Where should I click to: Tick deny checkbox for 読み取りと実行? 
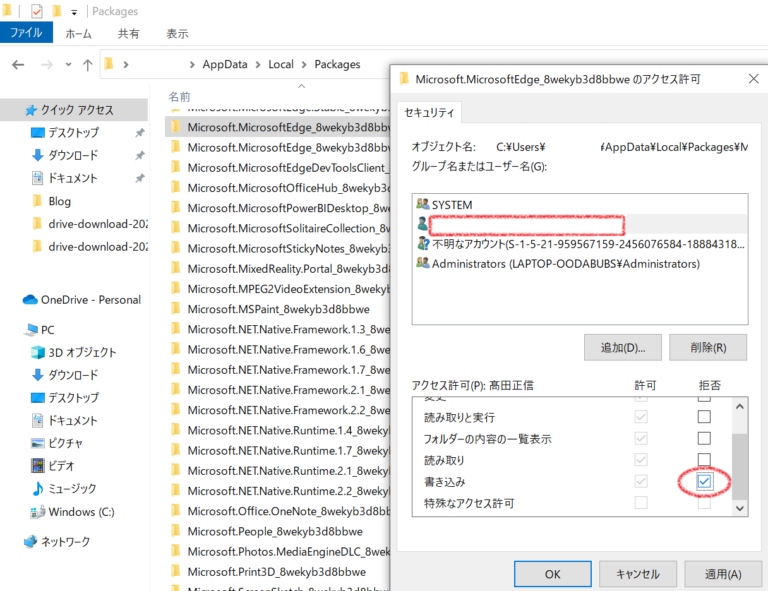click(704, 417)
